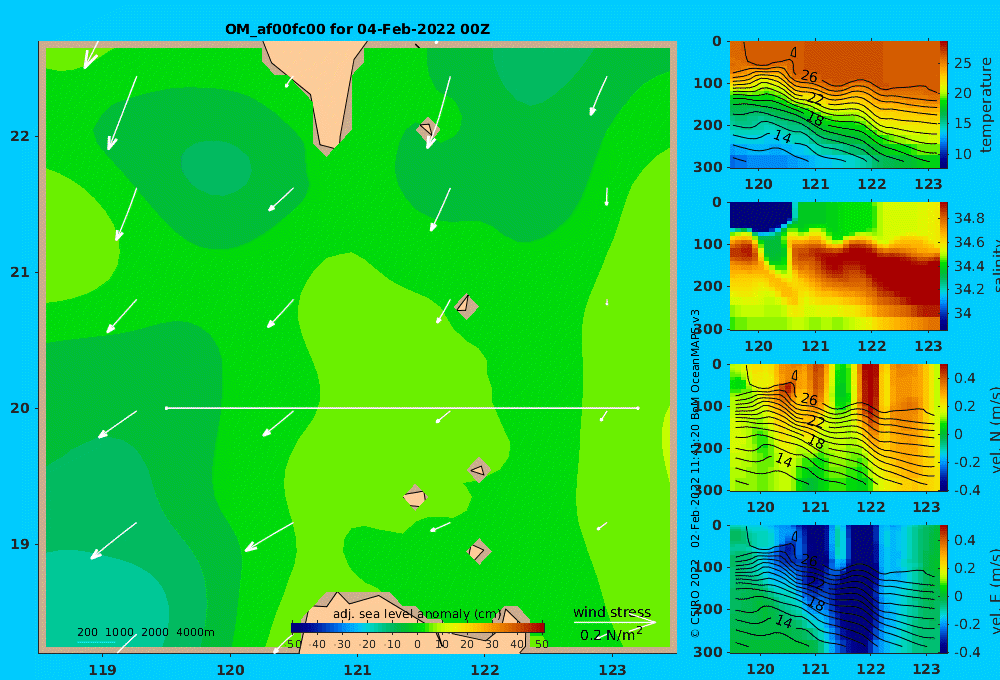
Task: Click the wind stress reference arrow in legend
Action: coord(615,622)
